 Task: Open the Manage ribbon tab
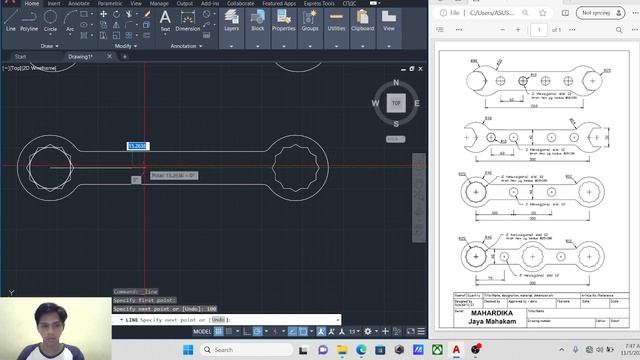coord(159,3)
